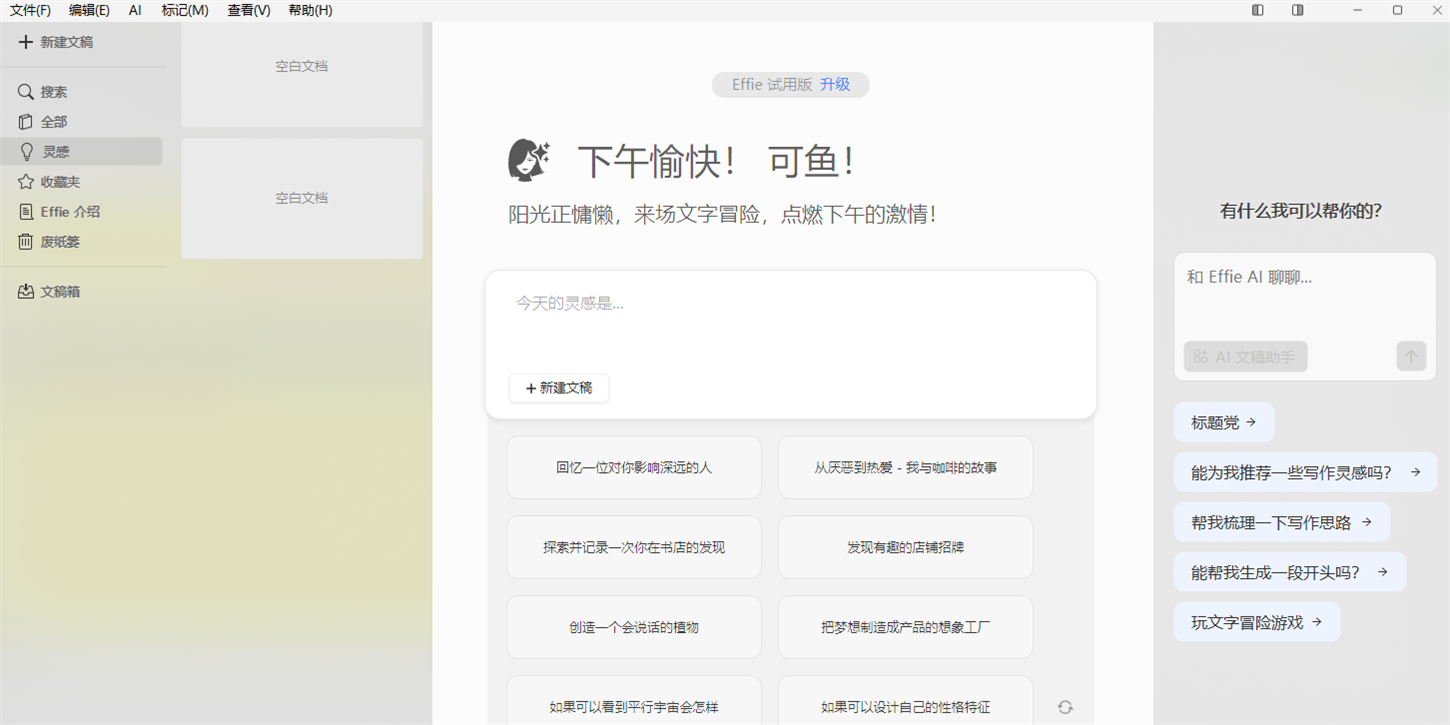Open the 回忆一位对你影响深远的人 prompt card
This screenshot has width=1450, height=725.
pyautogui.click(x=634, y=467)
